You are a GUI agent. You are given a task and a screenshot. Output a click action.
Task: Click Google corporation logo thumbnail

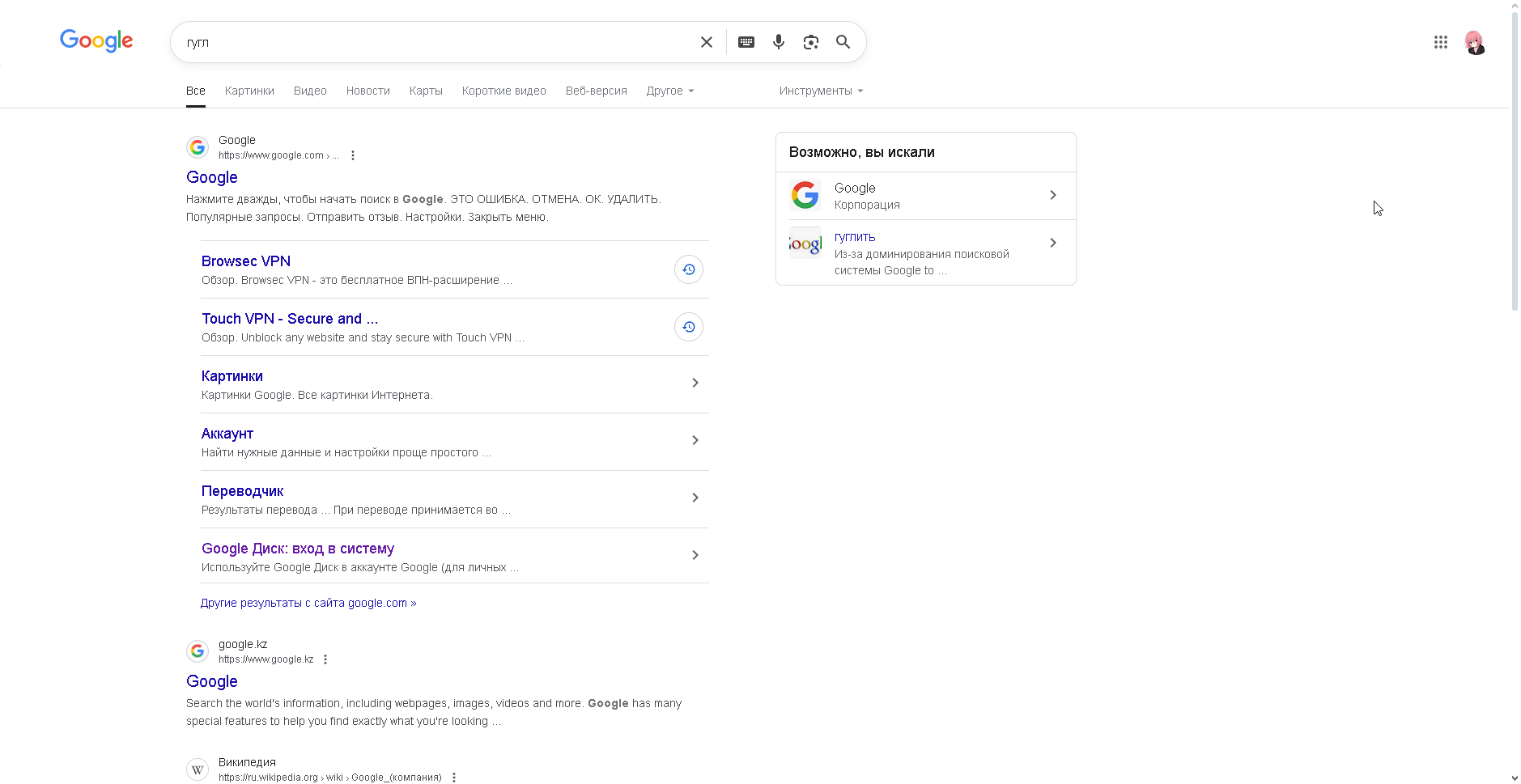805,195
